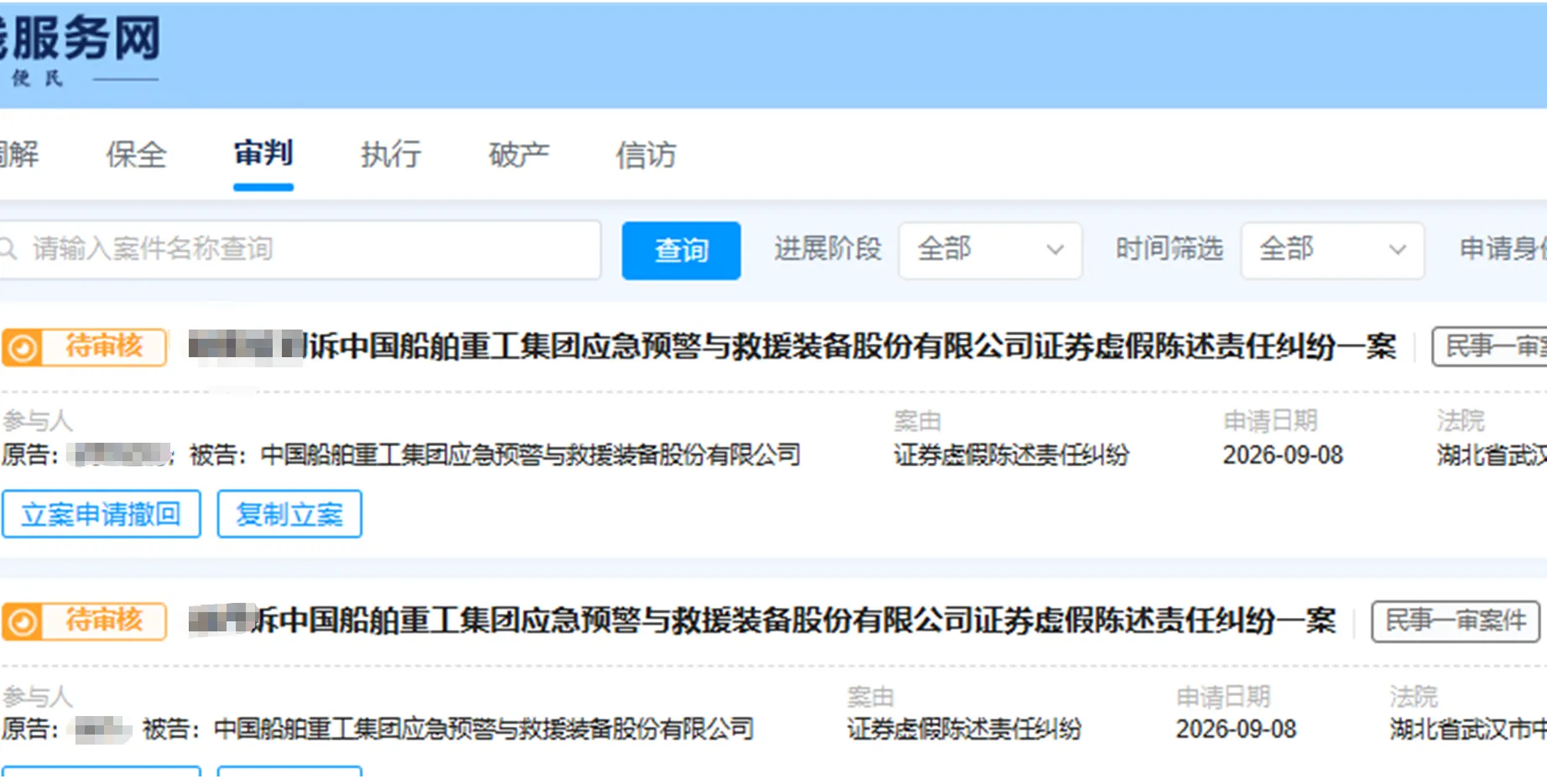Viewport: 1547px width, 784px height.
Task: Click the second case's date 2026-09-08
Action: (x=1236, y=729)
